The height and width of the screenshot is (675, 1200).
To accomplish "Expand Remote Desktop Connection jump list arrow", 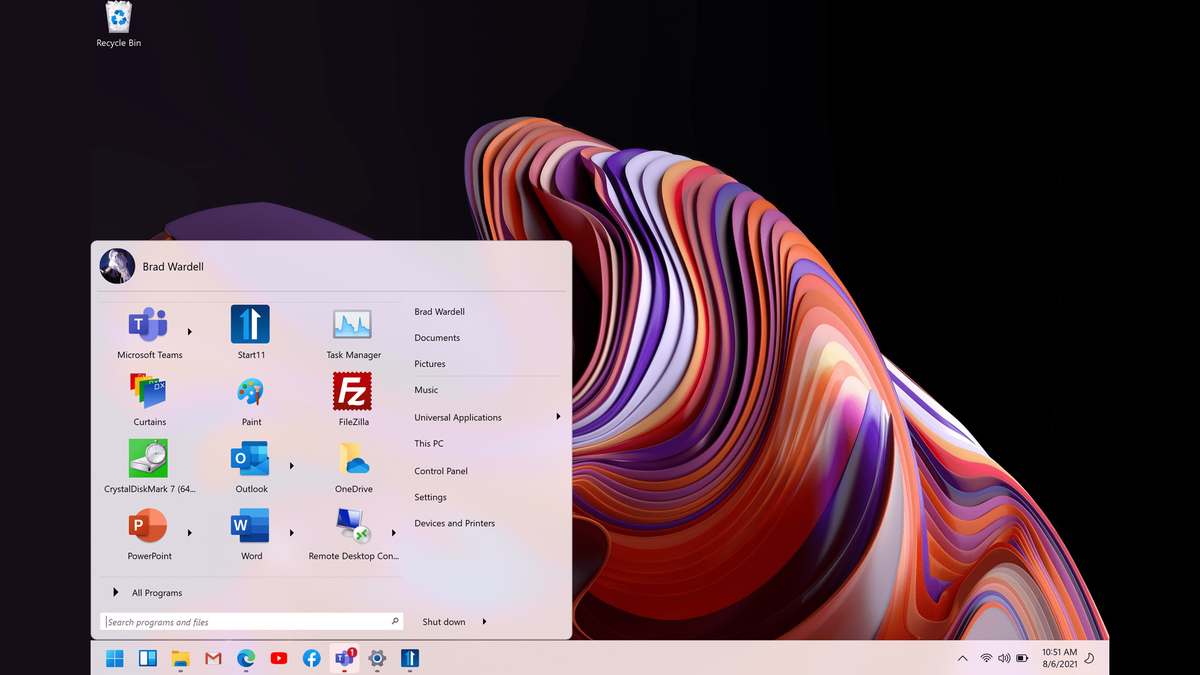I will pyautogui.click(x=394, y=533).
